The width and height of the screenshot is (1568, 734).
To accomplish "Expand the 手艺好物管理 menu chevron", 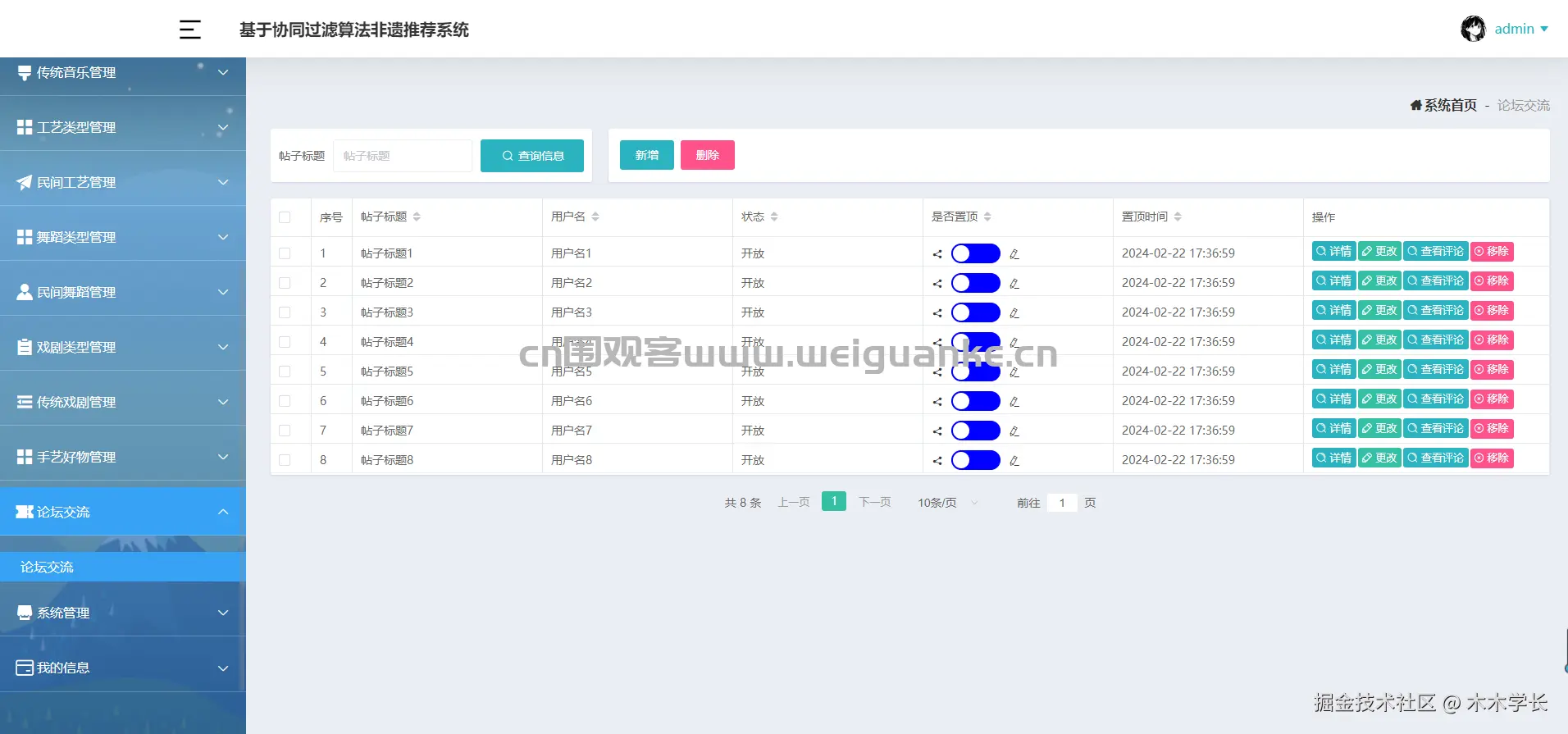I will pos(223,457).
